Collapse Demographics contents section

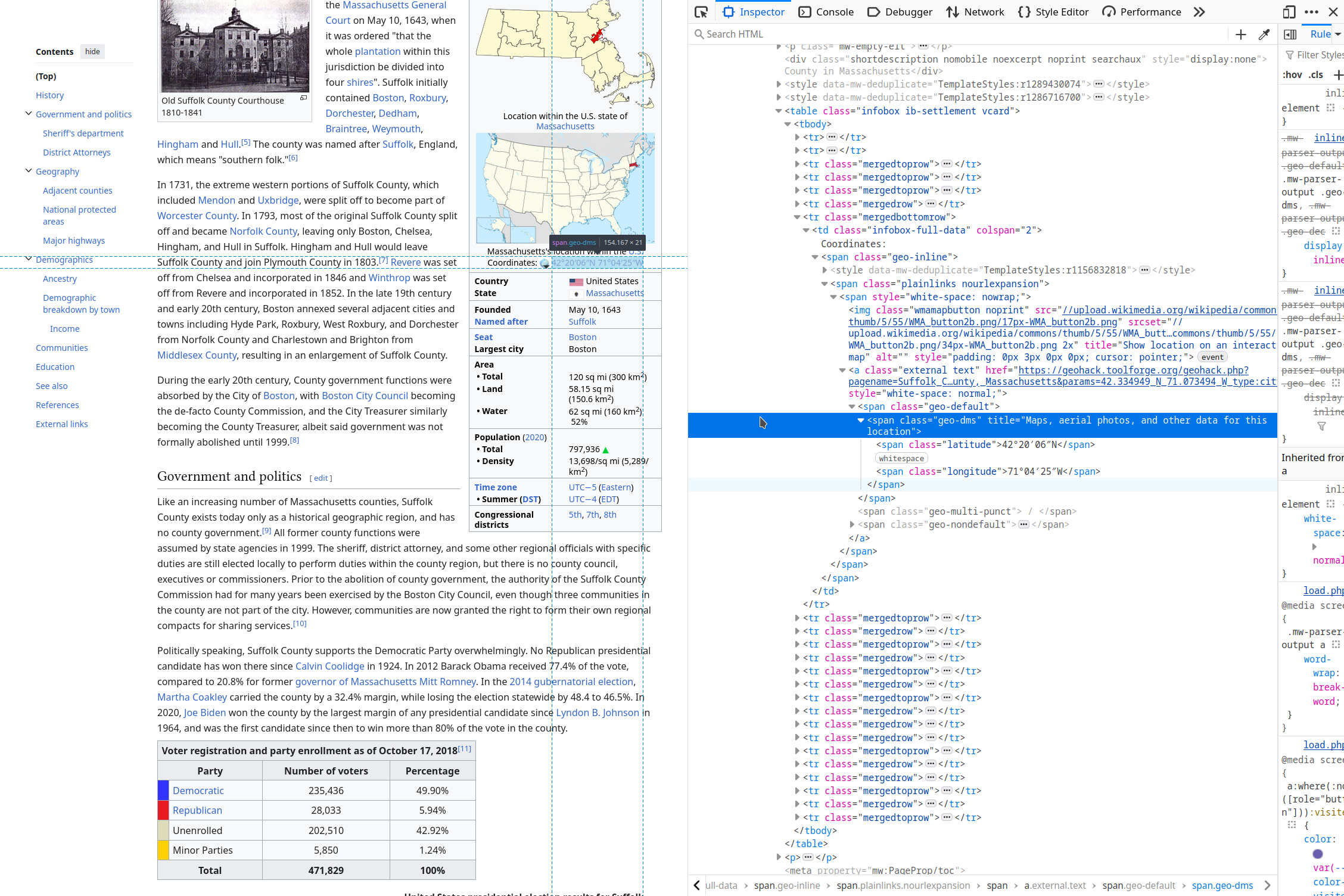(x=28, y=259)
